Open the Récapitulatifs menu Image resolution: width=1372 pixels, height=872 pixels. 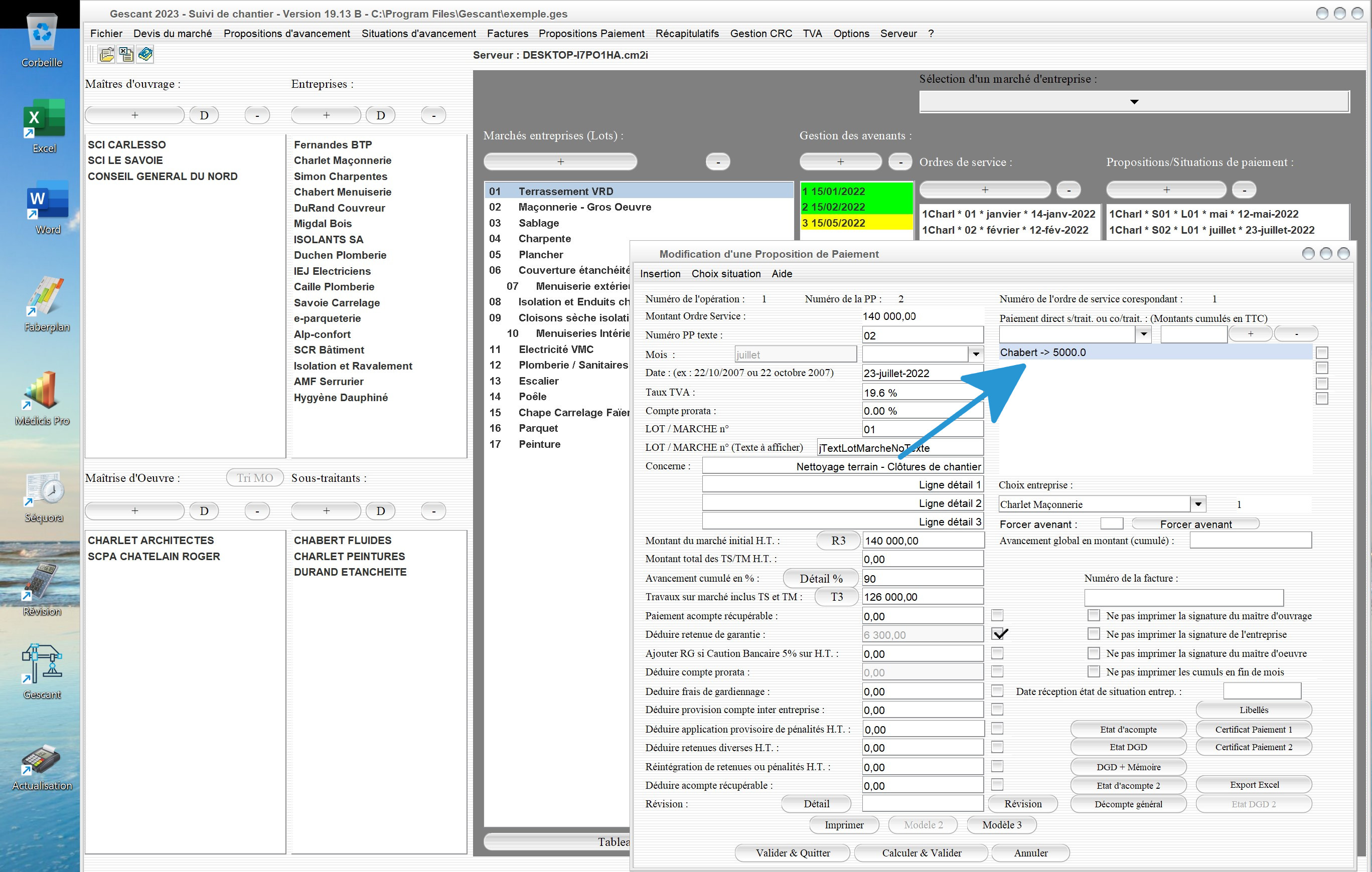[687, 34]
